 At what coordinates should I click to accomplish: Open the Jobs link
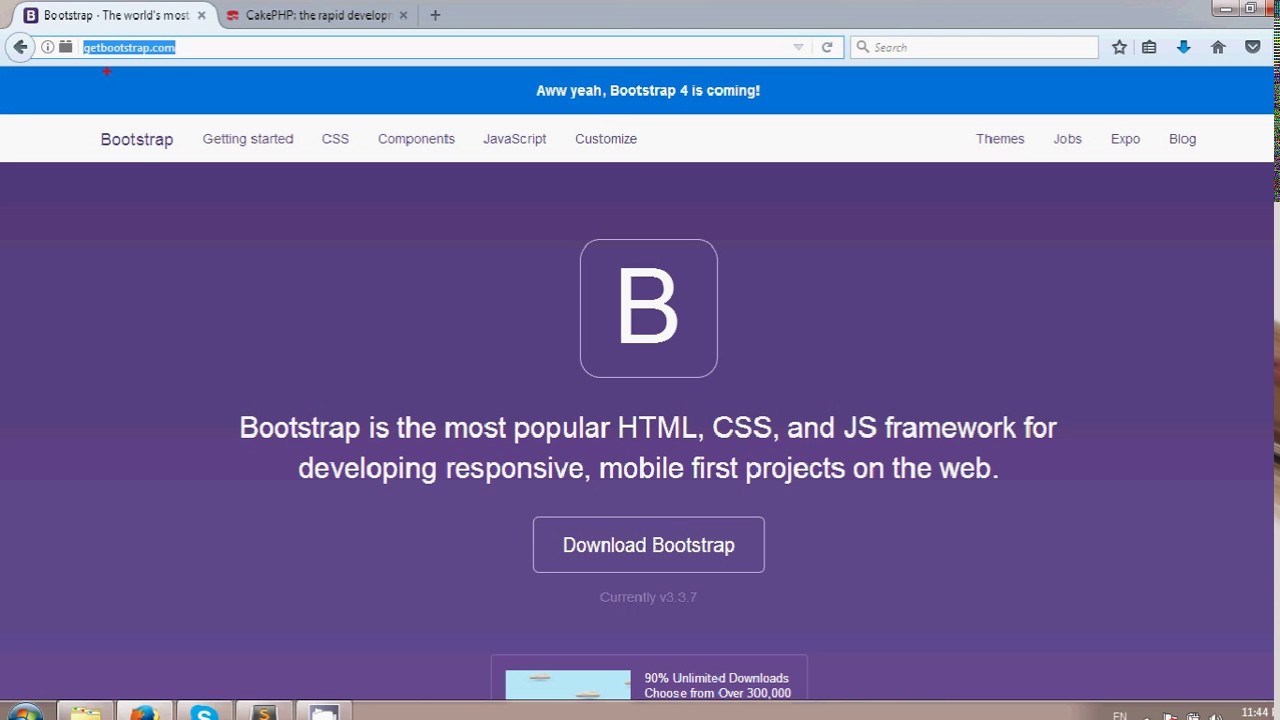pyautogui.click(x=1067, y=139)
